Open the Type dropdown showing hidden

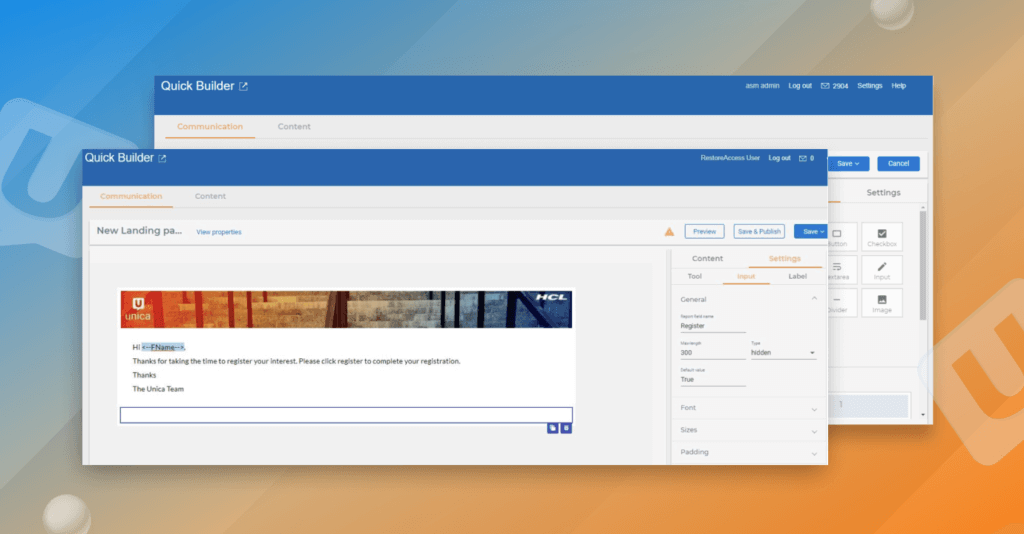pos(783,353)
